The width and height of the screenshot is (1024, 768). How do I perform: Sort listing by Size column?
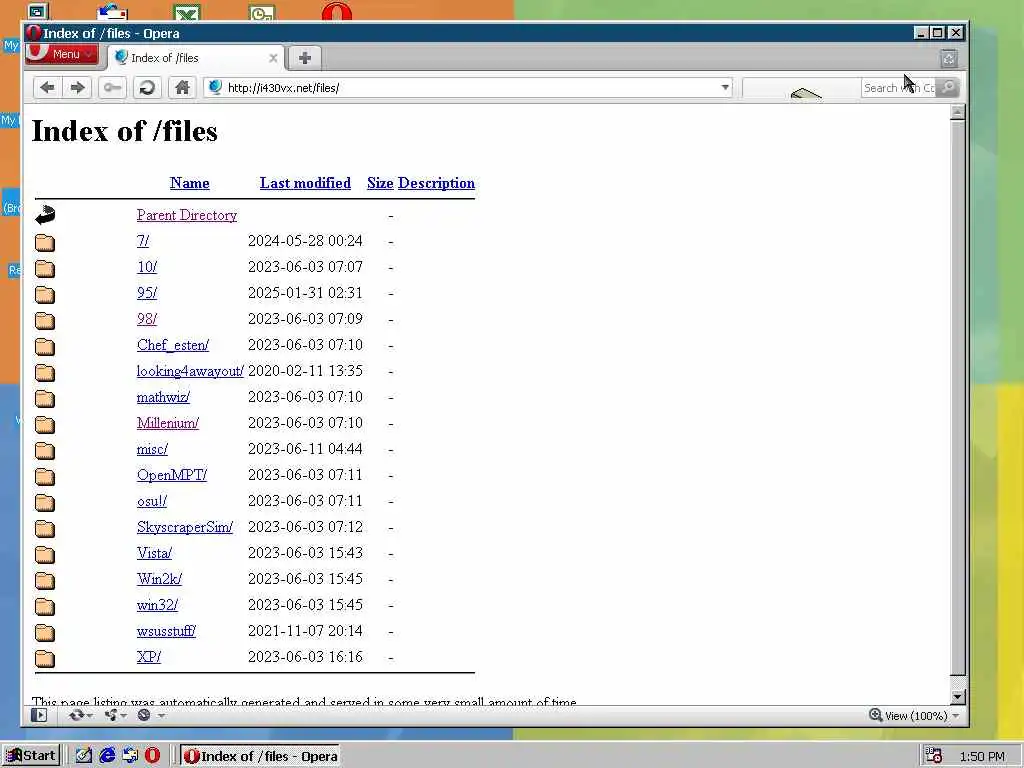pyautogui.click(x=380, y=183)
